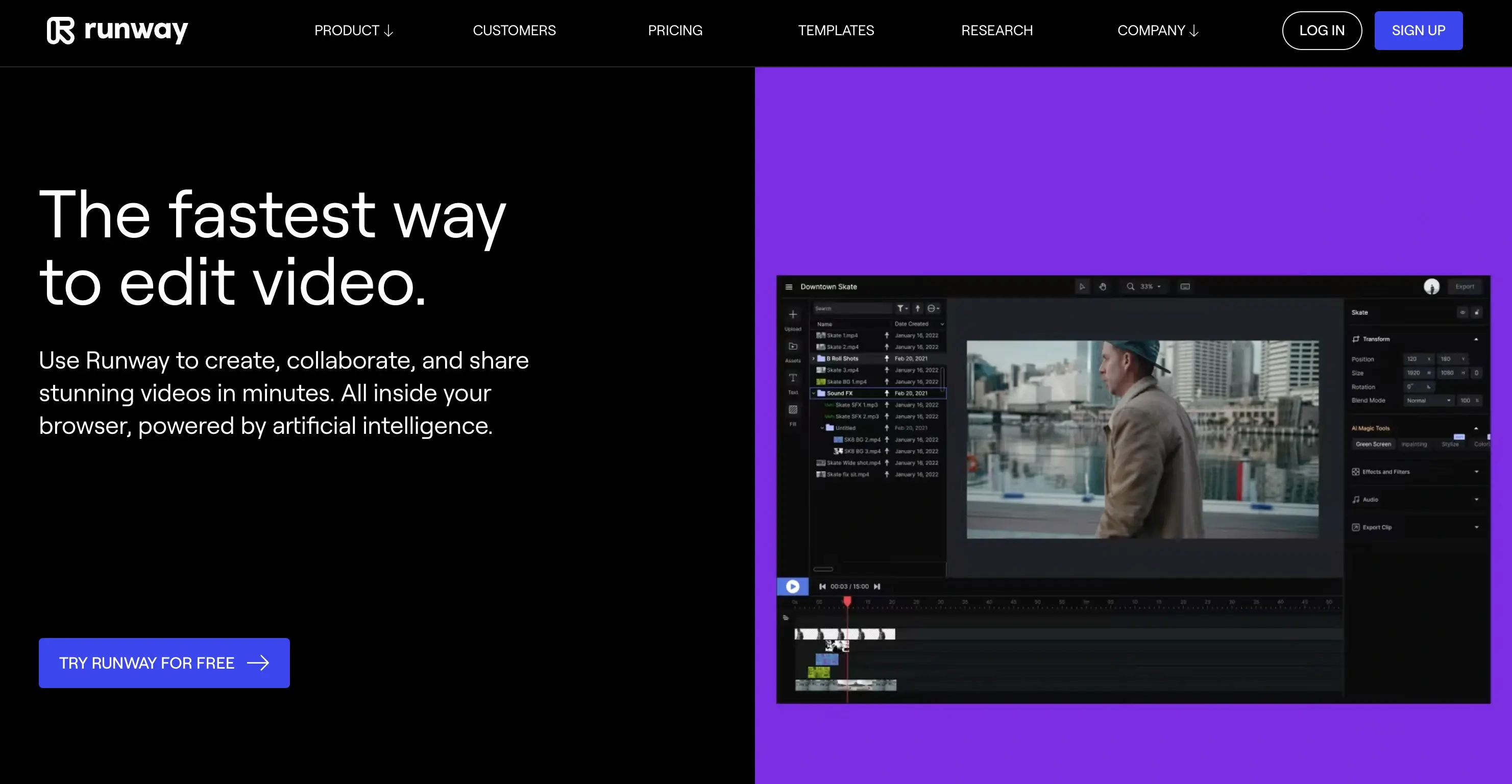Click the SIGN UP button
Screen dimensions: 1512x784
click(1418, 31)
